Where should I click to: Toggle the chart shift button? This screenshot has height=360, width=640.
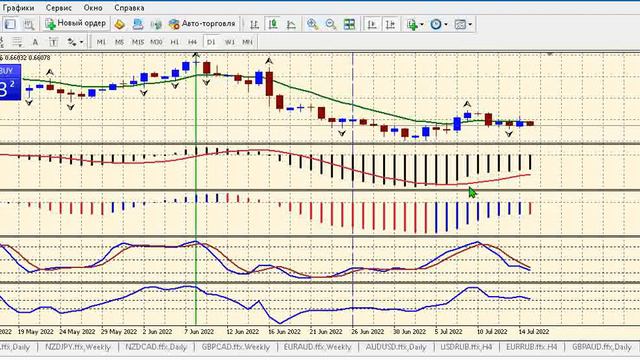(x=390, y=24)
